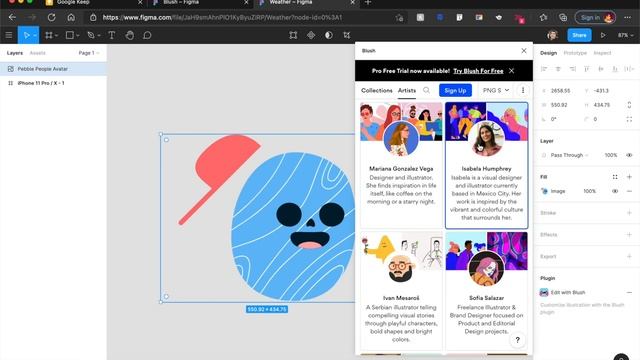
Task: Switch to the Prototype tab
Action: [575, 53]
